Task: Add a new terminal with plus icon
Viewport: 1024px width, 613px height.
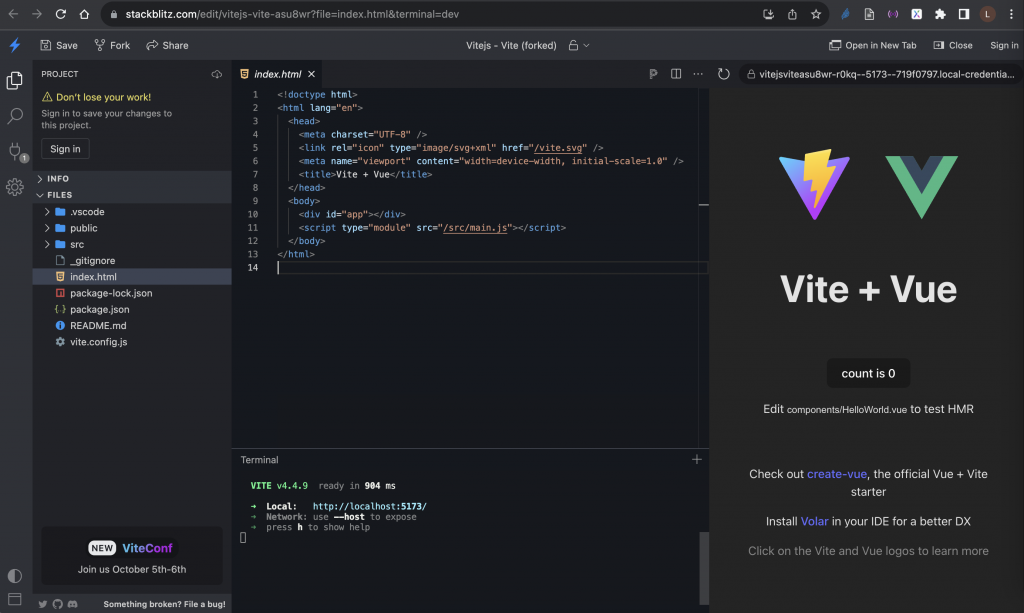Action: pos(697,460)
